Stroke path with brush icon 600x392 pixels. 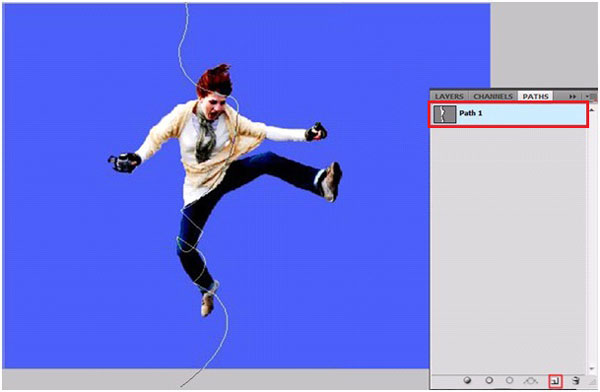489,381
